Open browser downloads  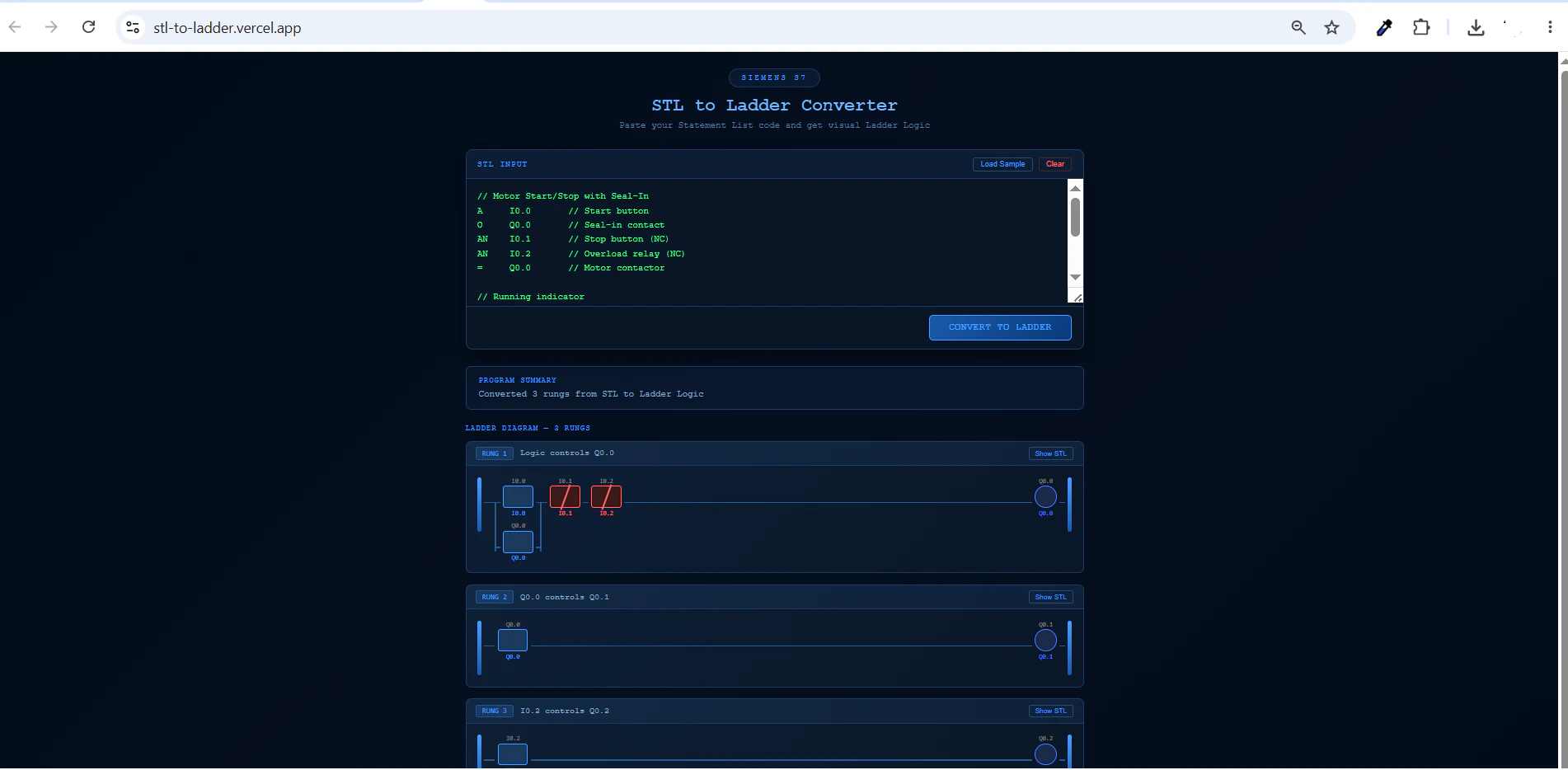tap(1476, 27)
